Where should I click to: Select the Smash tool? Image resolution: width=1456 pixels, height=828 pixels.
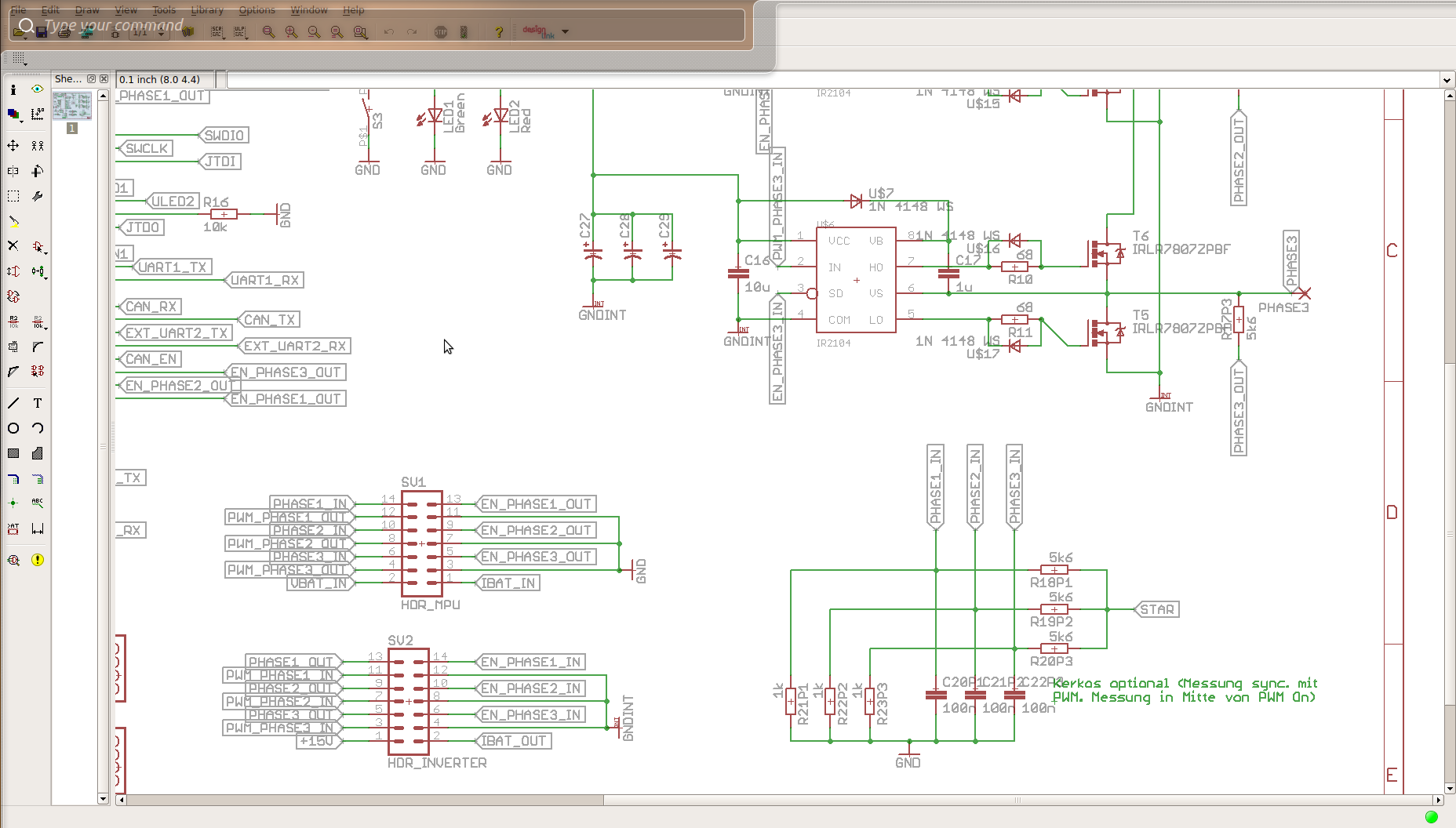13,347
